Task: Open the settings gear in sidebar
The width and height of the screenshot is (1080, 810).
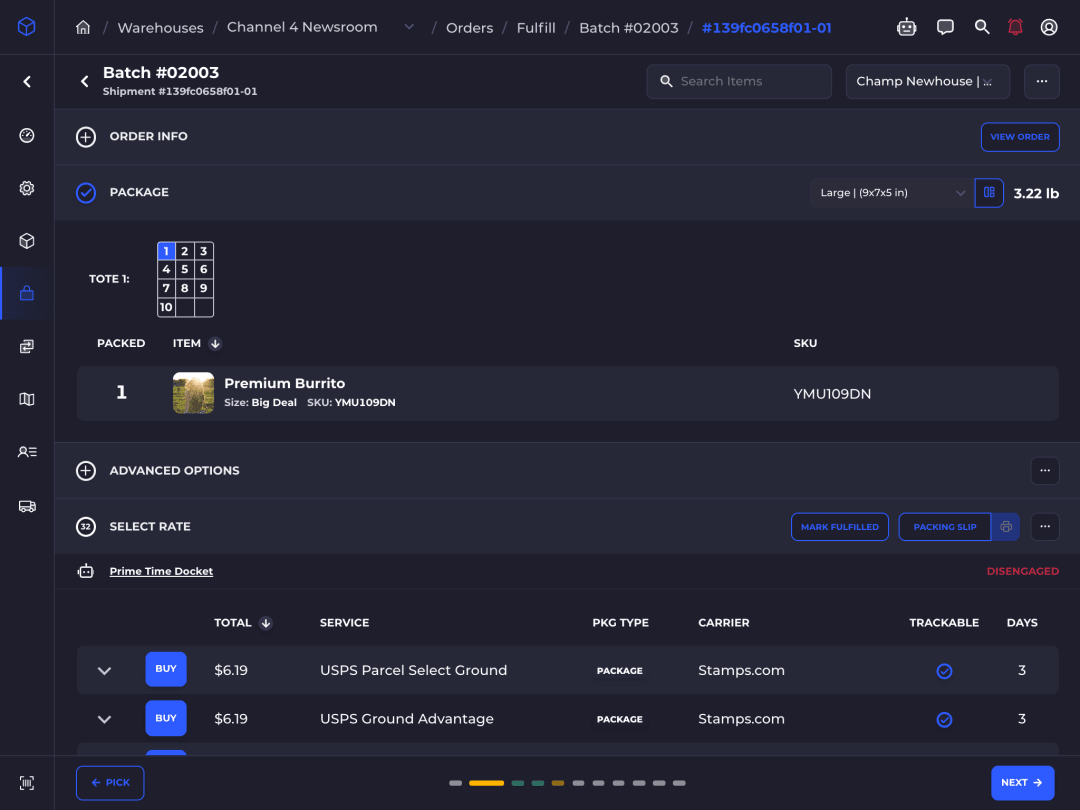Action: tap(27, 188)
